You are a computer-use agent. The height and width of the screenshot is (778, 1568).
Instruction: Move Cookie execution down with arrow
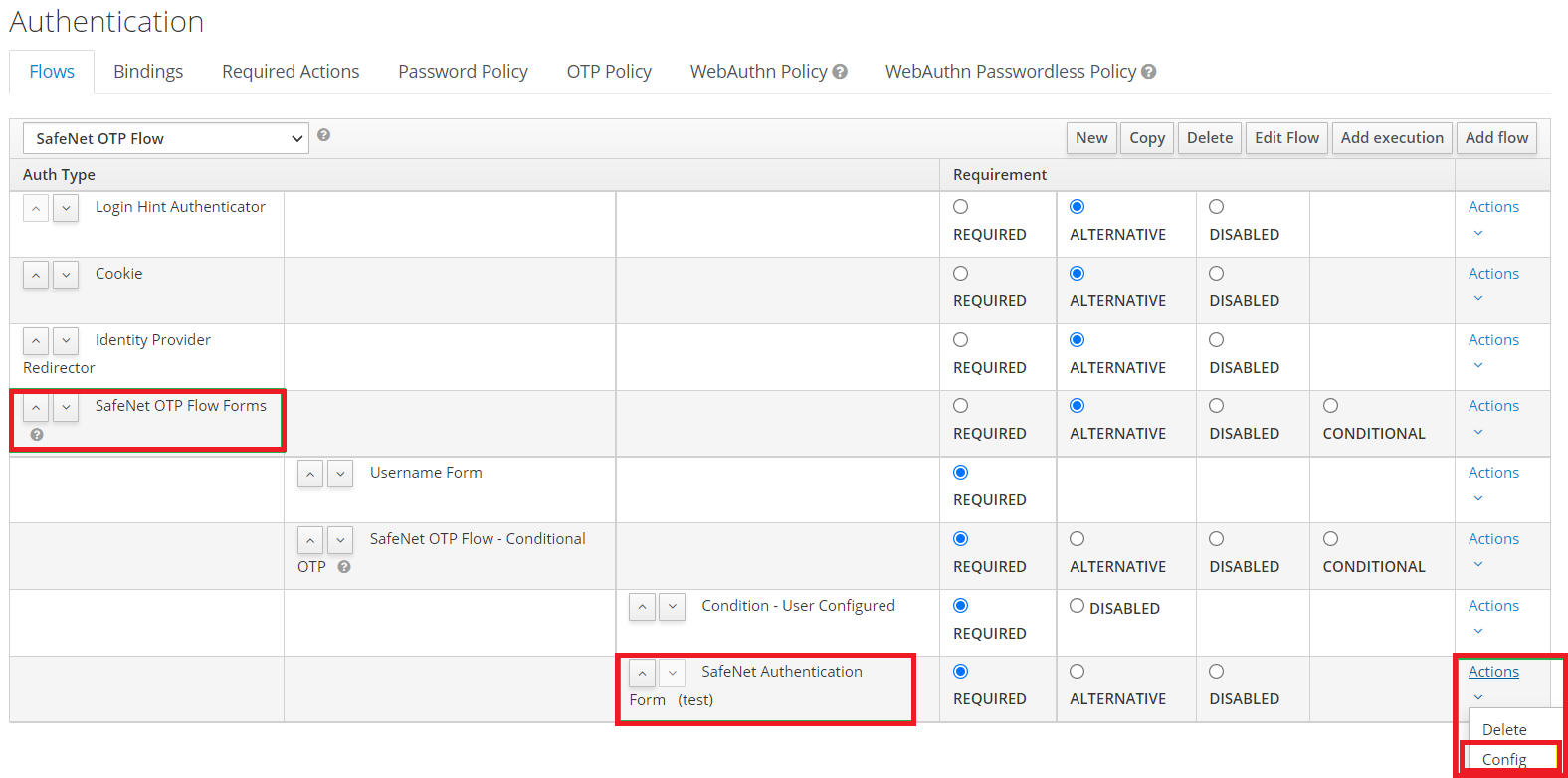(x=66, y=276)
